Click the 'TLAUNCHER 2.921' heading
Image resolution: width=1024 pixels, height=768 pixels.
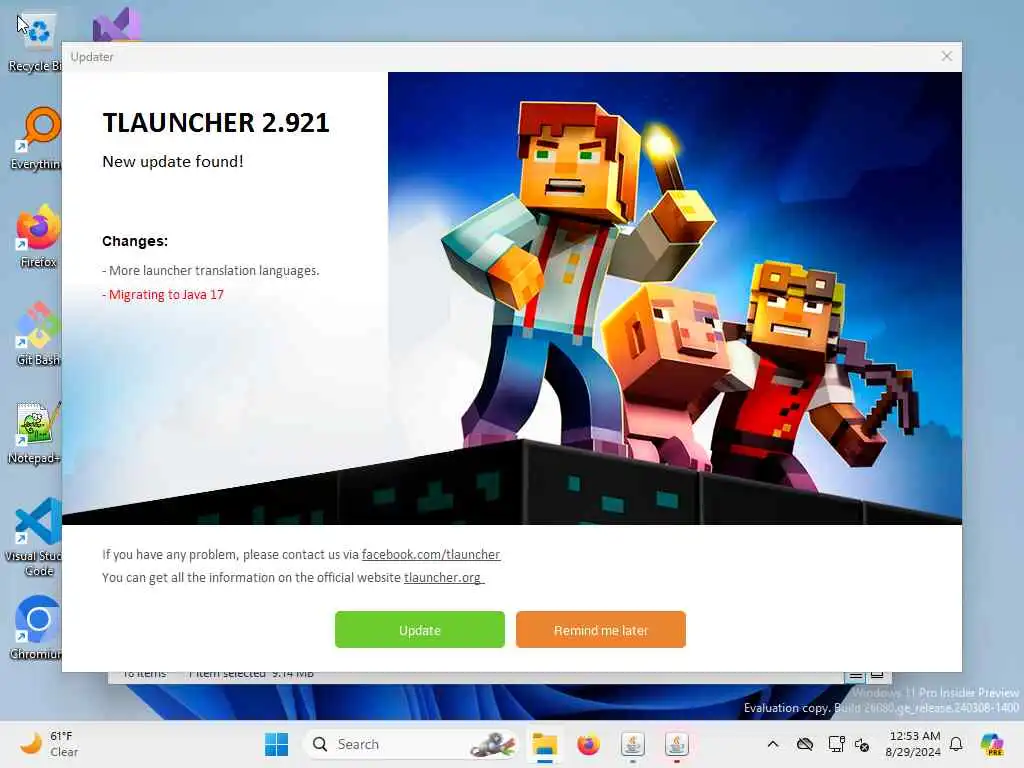pyautogui.click(x=216, y=123)
